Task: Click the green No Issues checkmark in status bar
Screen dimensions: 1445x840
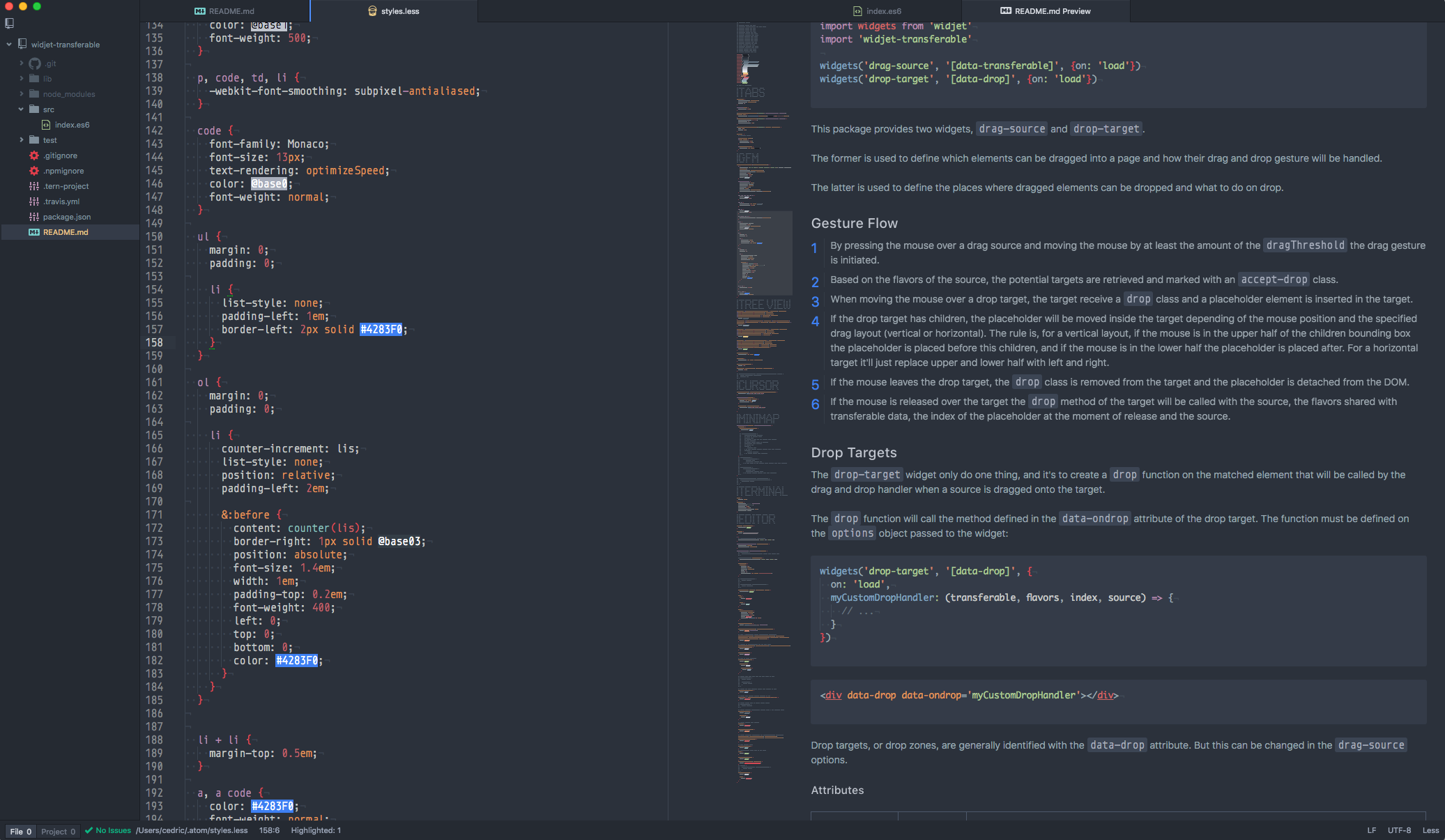Action: click(x=89, y=830)
